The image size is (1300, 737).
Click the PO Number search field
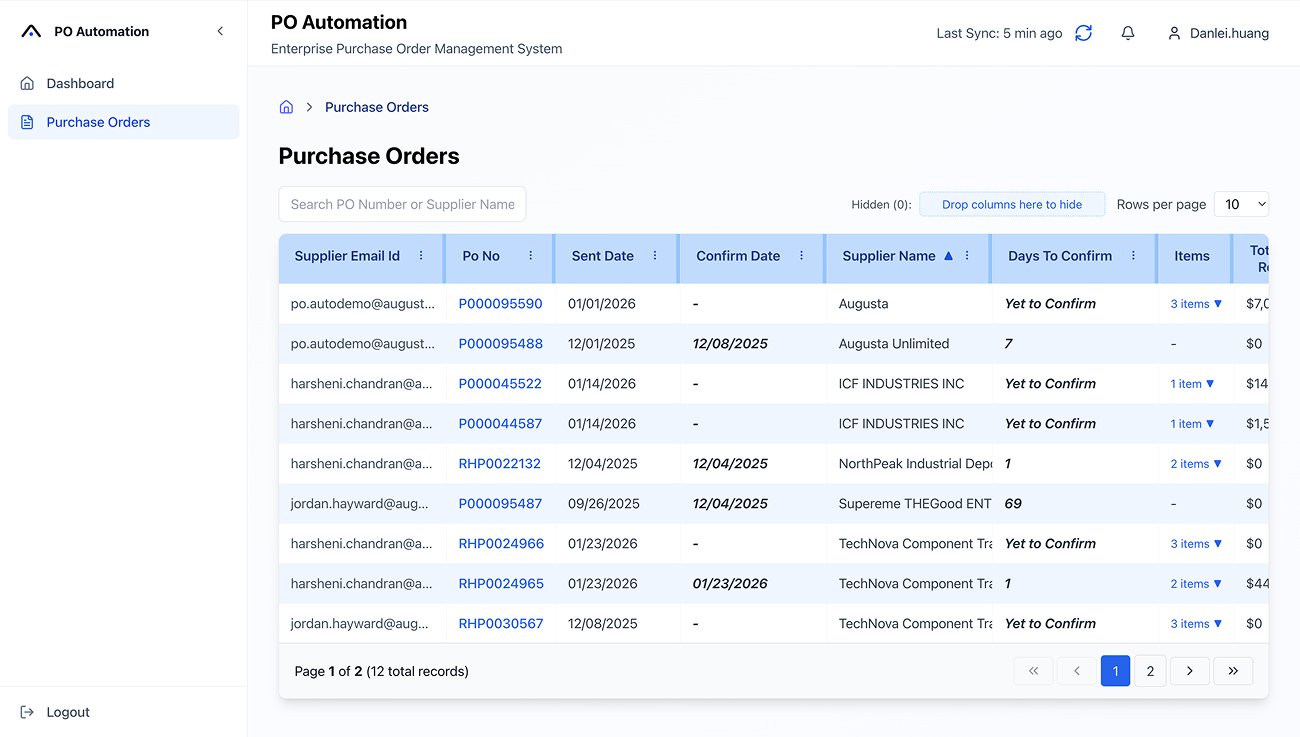tap(402, 203)
